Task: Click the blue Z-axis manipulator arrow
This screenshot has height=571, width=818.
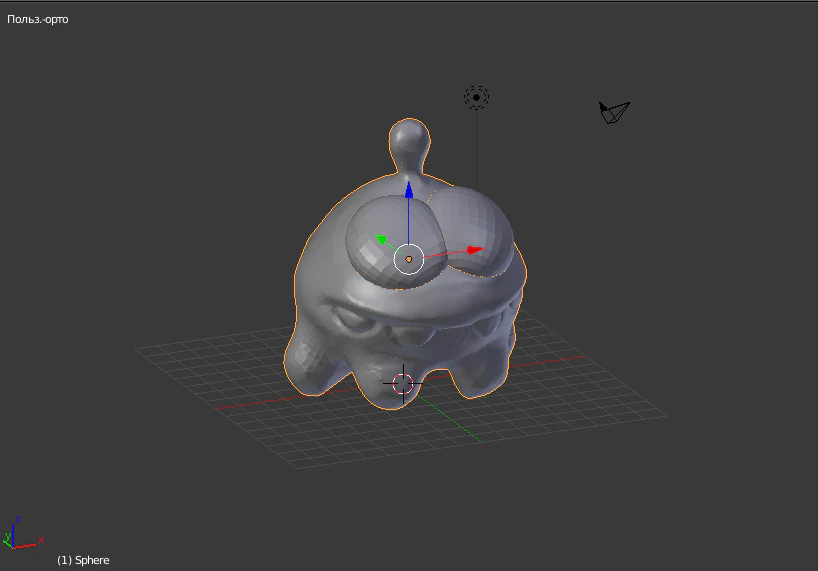Action: click(x=409, y=190)
